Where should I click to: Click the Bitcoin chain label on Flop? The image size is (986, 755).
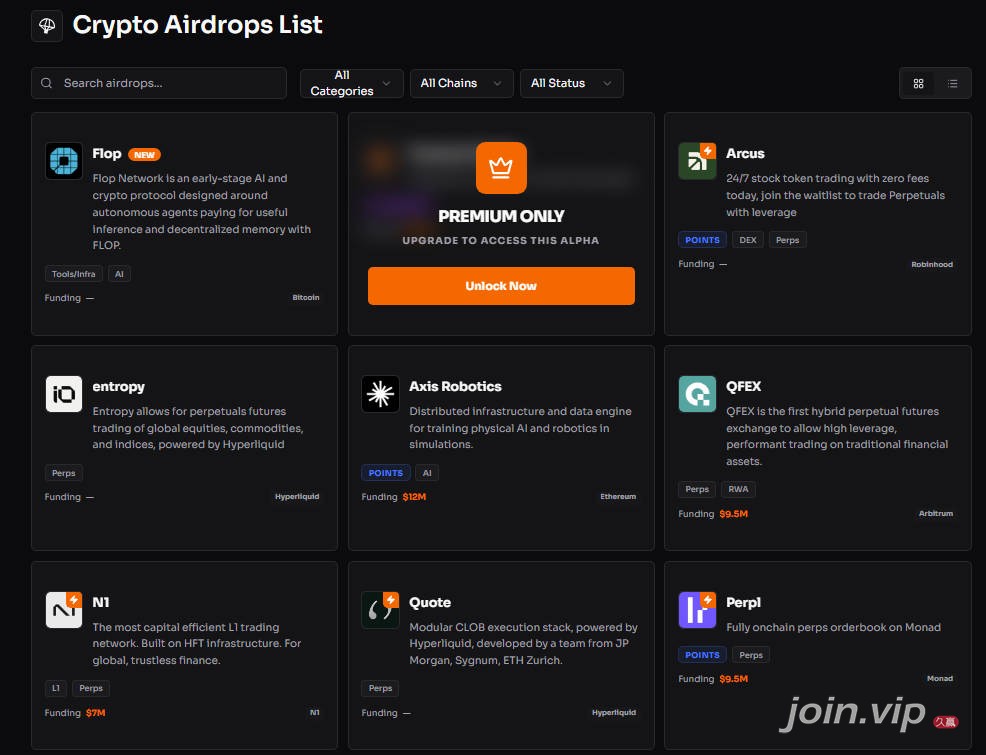click(306, 297)
